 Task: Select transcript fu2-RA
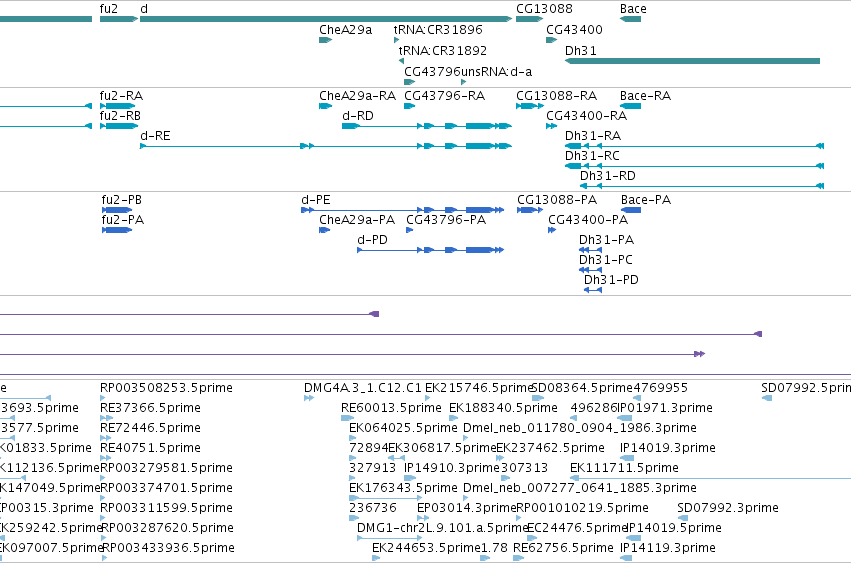coord(121,96)
